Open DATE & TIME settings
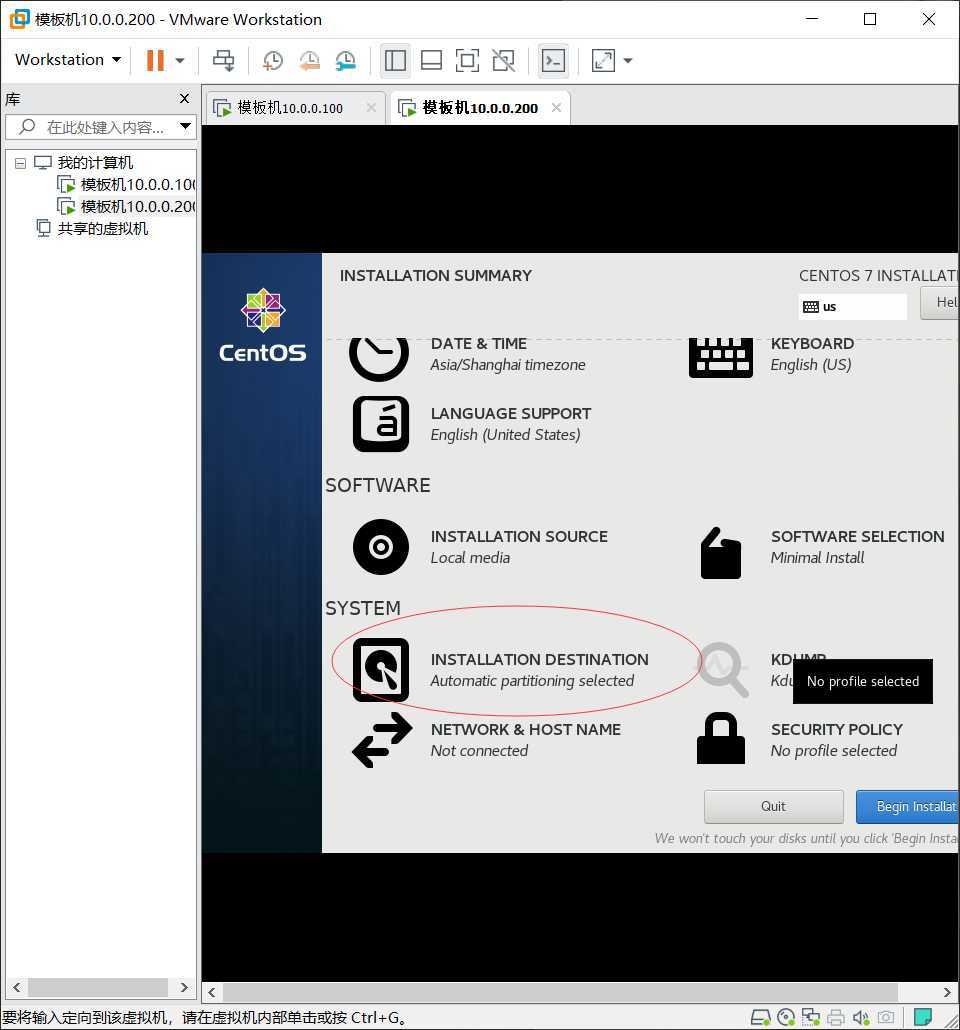The width and height of the screenshot is (960, 1030). (x=467, y=359)
